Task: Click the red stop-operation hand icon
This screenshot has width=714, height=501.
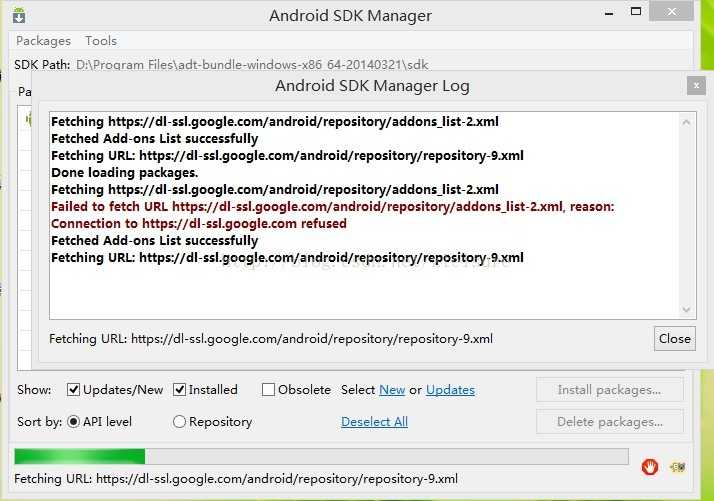Action: (650, 467)
